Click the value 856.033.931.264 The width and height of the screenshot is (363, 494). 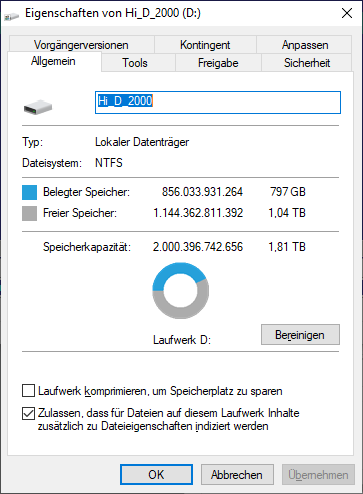click(x=202, y=192)
